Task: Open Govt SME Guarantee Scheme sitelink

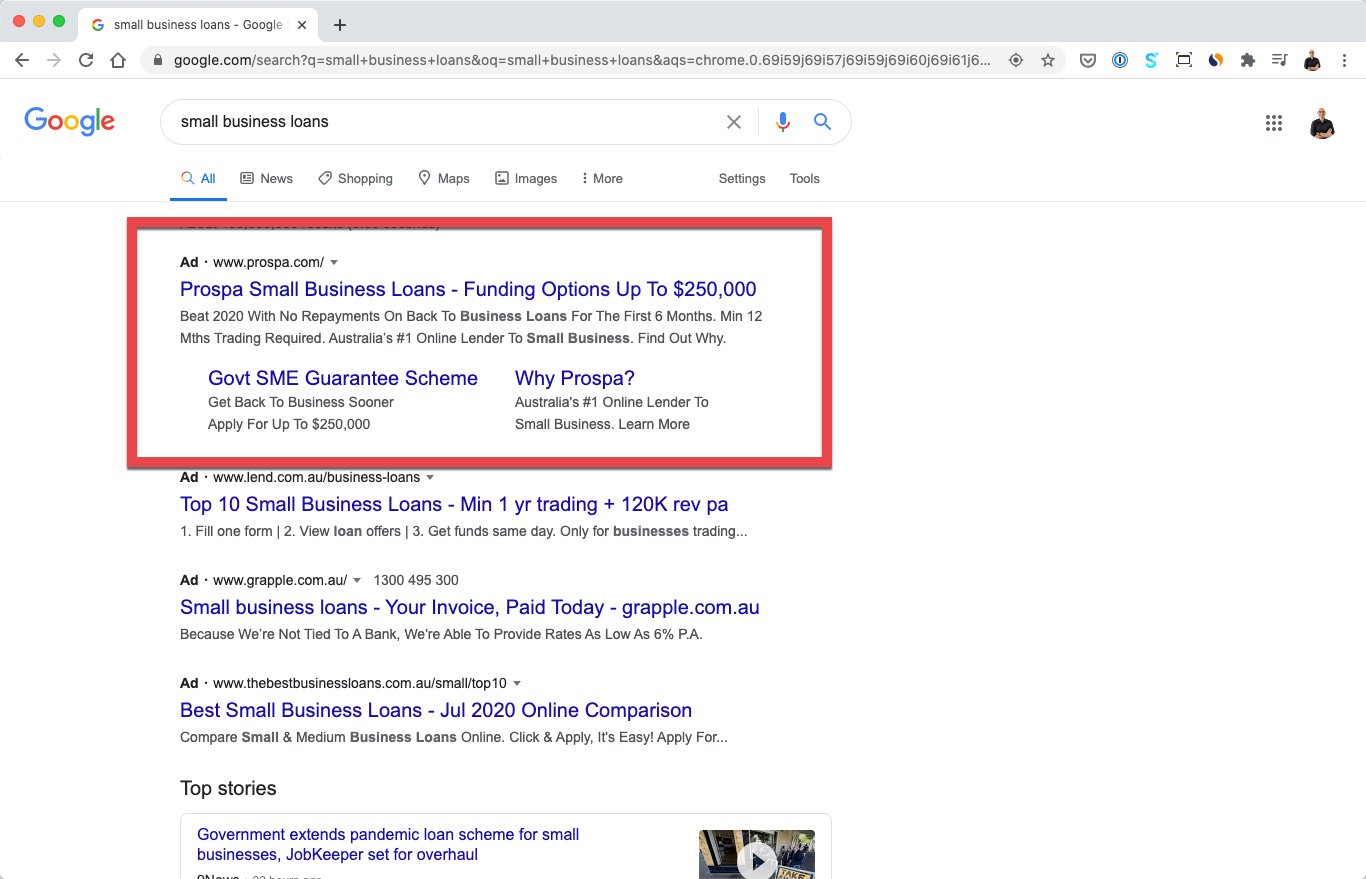Action: 343,378
